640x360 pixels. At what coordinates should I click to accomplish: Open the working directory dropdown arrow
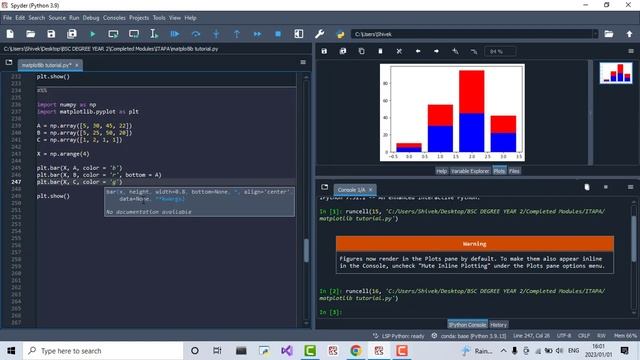point(595,34)
